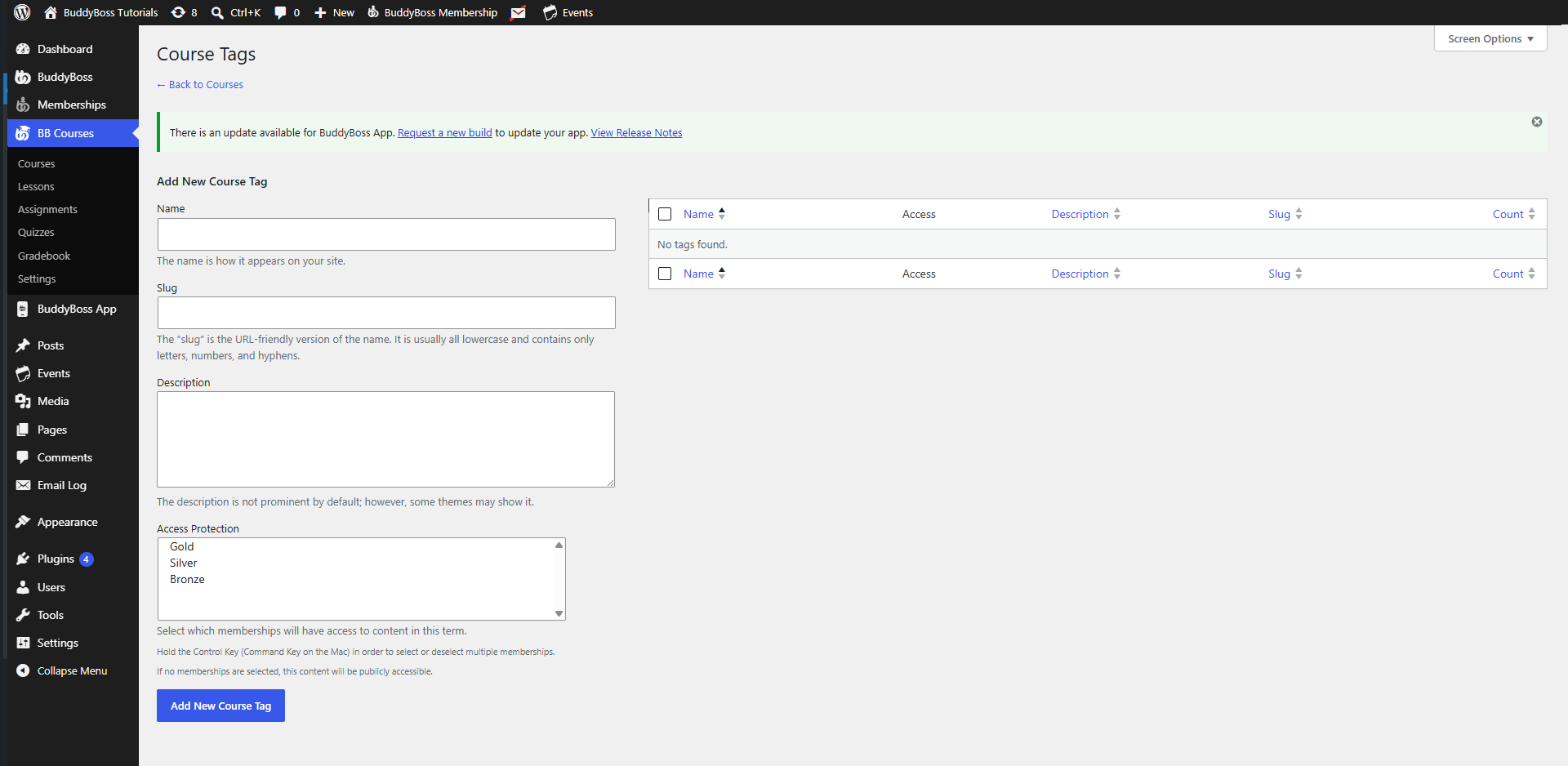Open the mail envelope icon in admin bar
1568x766 pixels.
pos(518,12)
